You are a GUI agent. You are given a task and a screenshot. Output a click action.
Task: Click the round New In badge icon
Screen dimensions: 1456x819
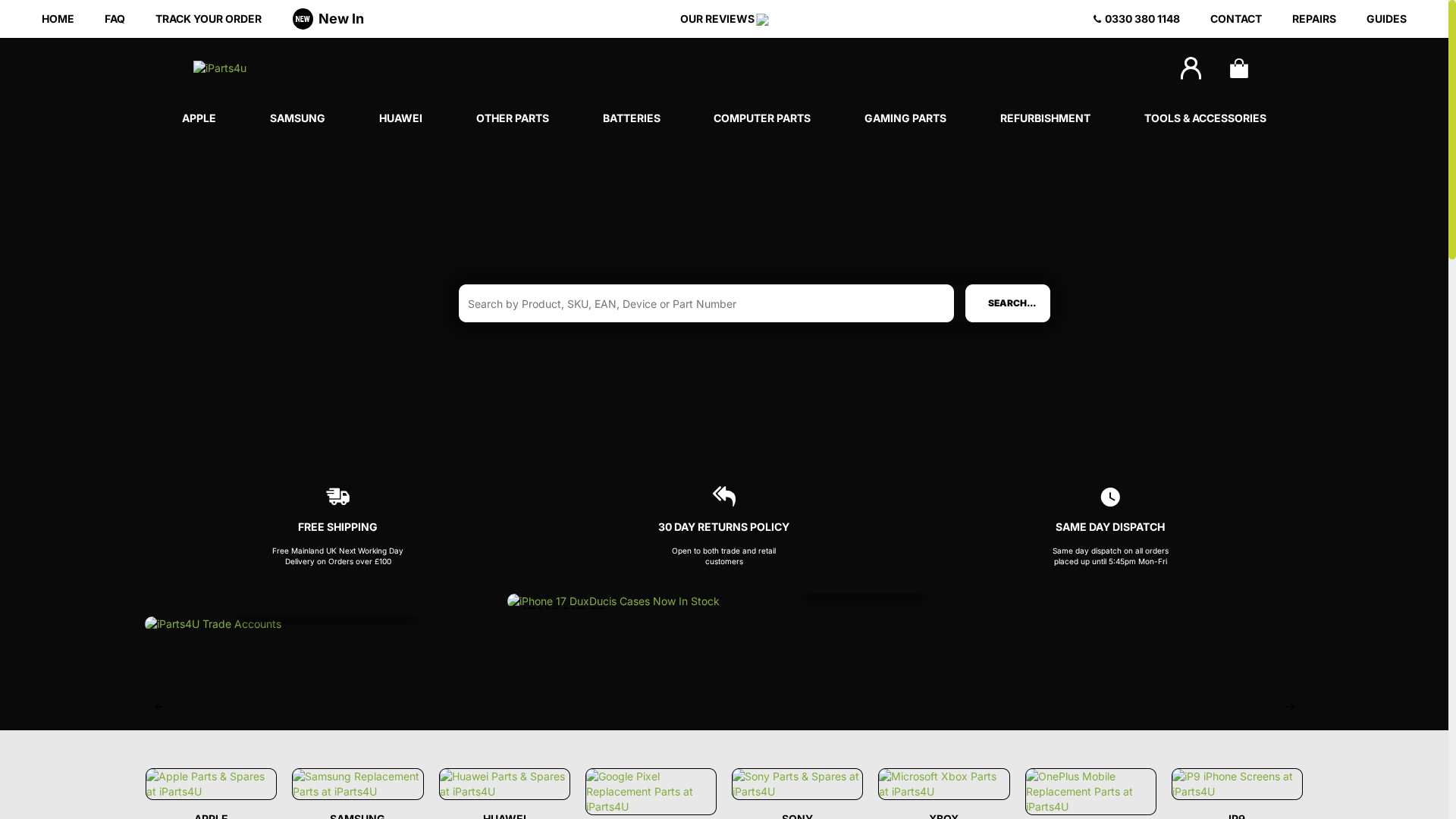[303, 19]
